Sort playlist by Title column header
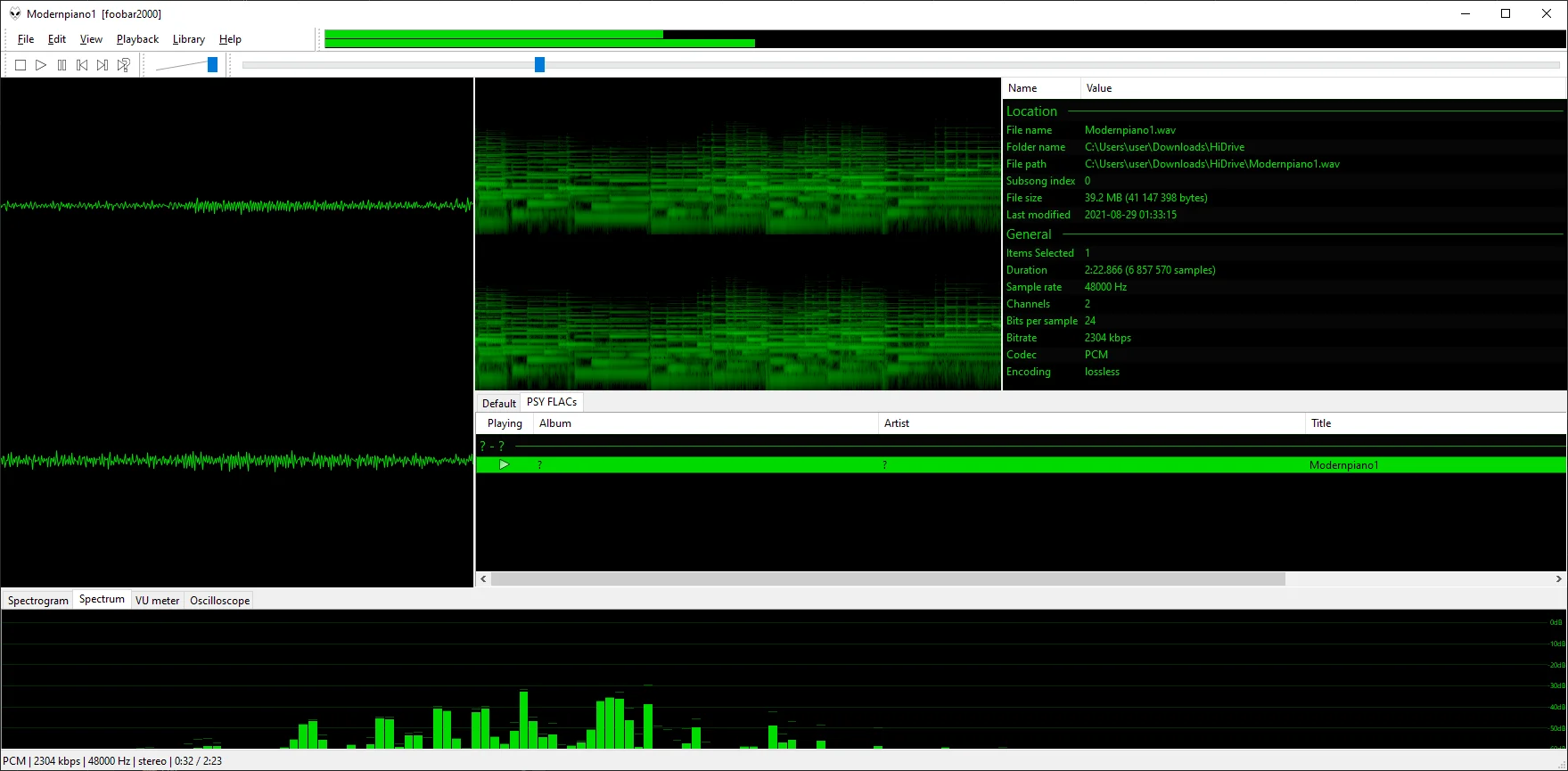Viewport: 1568px width, 771px height. coord(1435,423)
